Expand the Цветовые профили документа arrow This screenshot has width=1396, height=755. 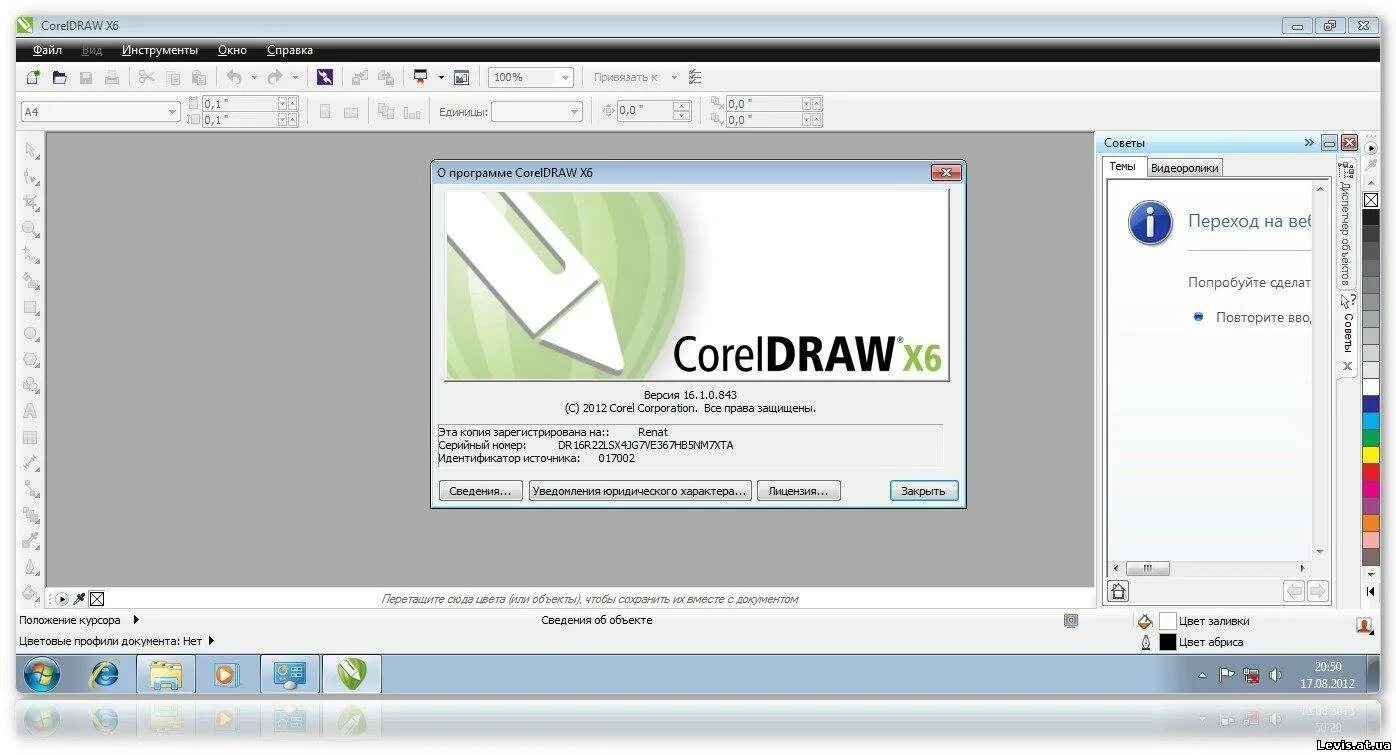211,641
